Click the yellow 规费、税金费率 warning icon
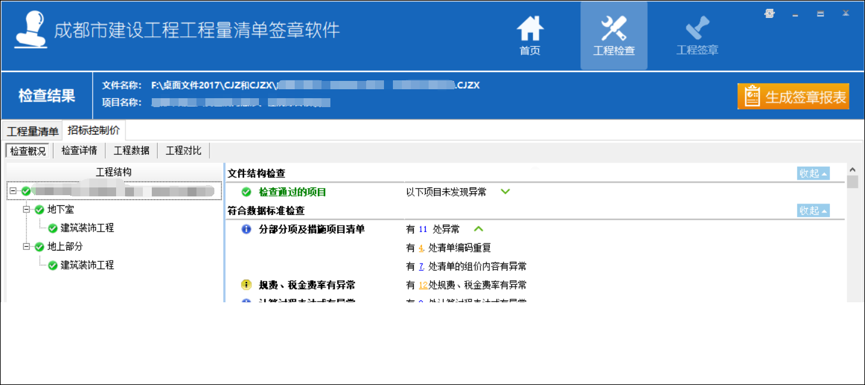This screenshot has width=865, height=385. coord(246,285)
